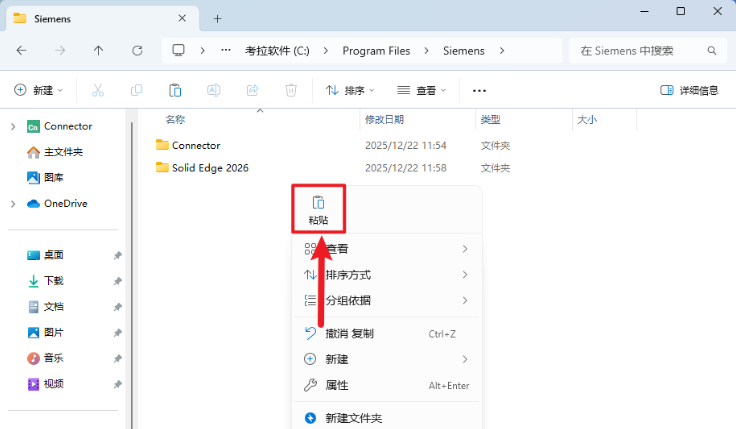736x429 pixels.
Task: Click the Cut scissors icon in toolbar
Action: point(97,90)
